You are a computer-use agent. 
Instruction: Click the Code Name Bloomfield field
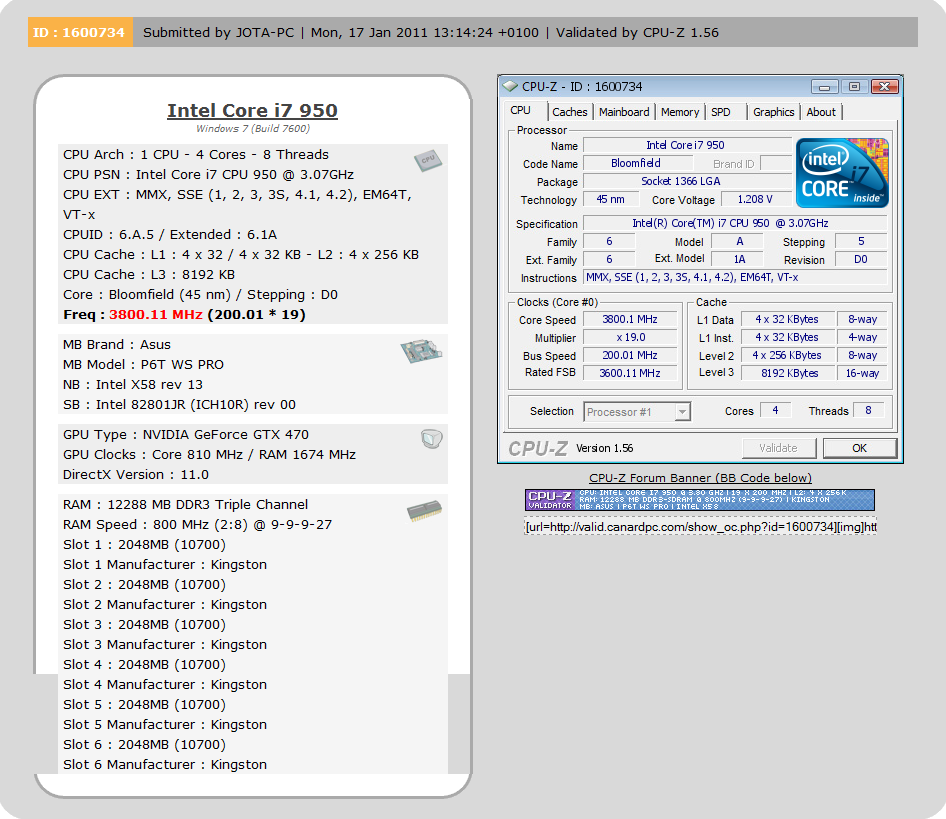click(636, 164)
